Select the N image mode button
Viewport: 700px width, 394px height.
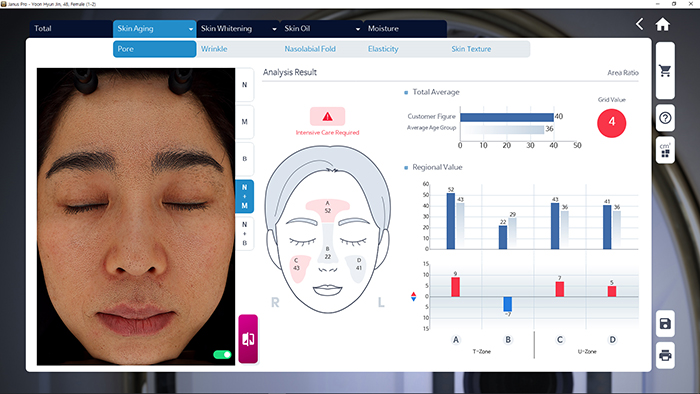245,85
